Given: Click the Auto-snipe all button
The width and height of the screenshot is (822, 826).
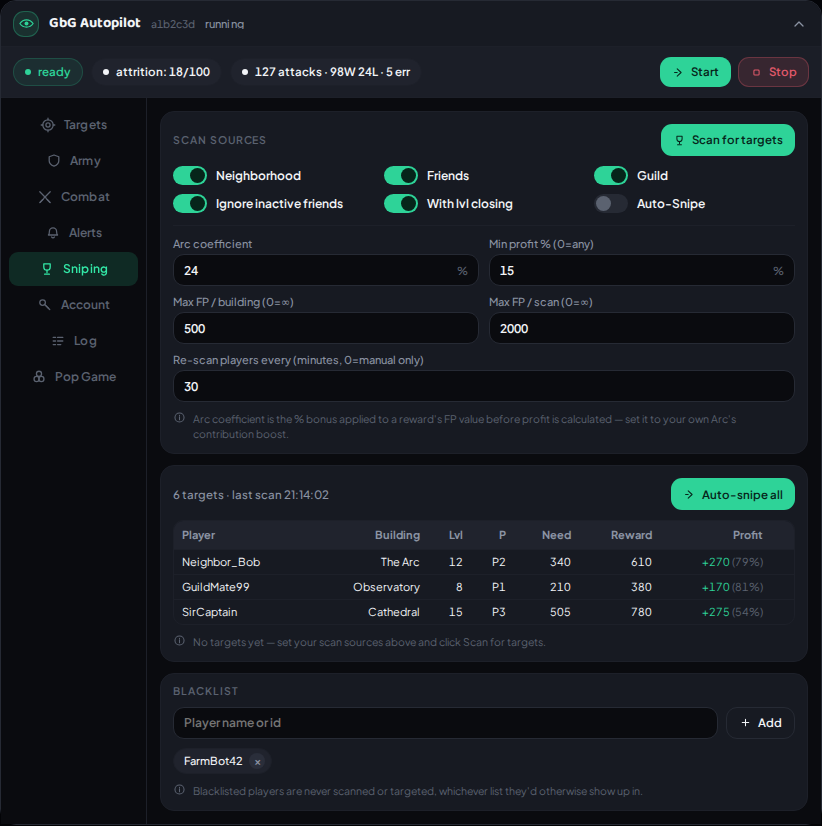Looking at the screenshot, I should click(x=732, y=494).
